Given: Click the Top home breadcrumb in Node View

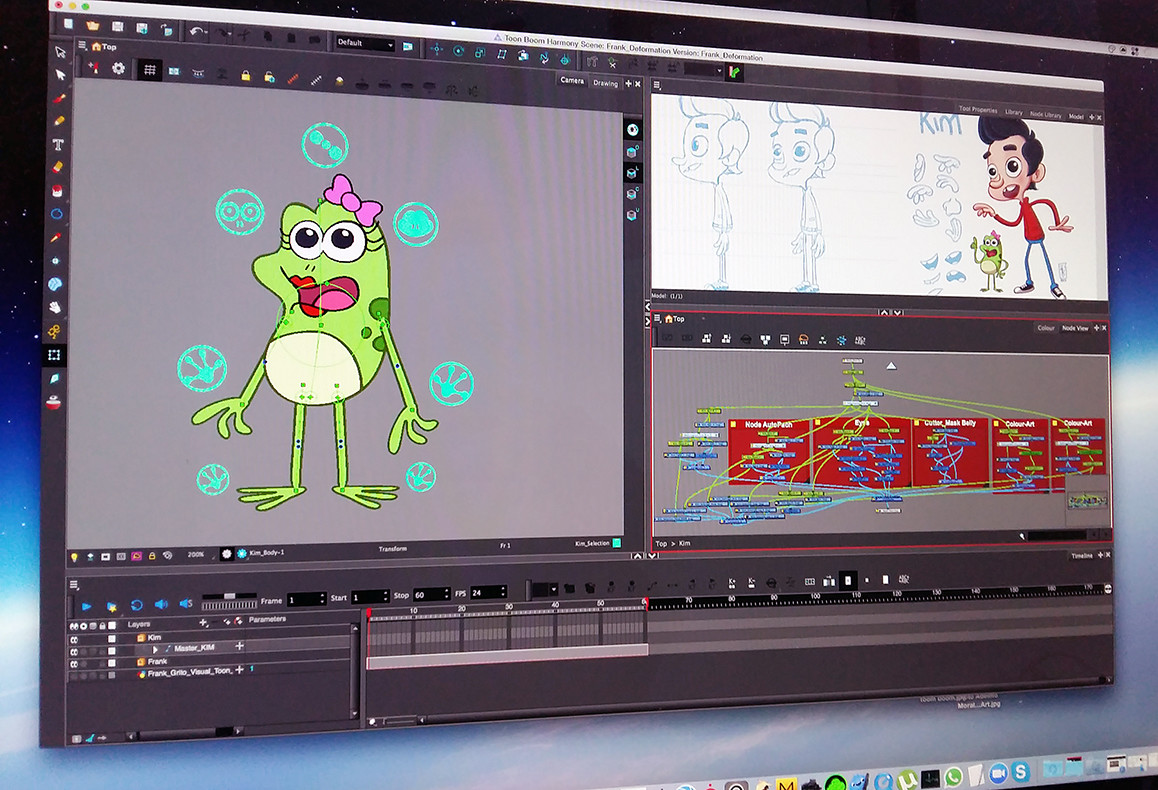Looking at the screenshot, I should coord(675,319).
